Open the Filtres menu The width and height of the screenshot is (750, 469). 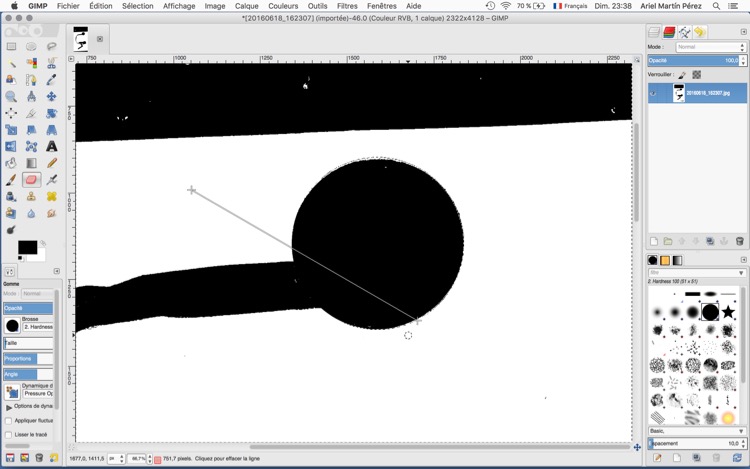point(347,6)
